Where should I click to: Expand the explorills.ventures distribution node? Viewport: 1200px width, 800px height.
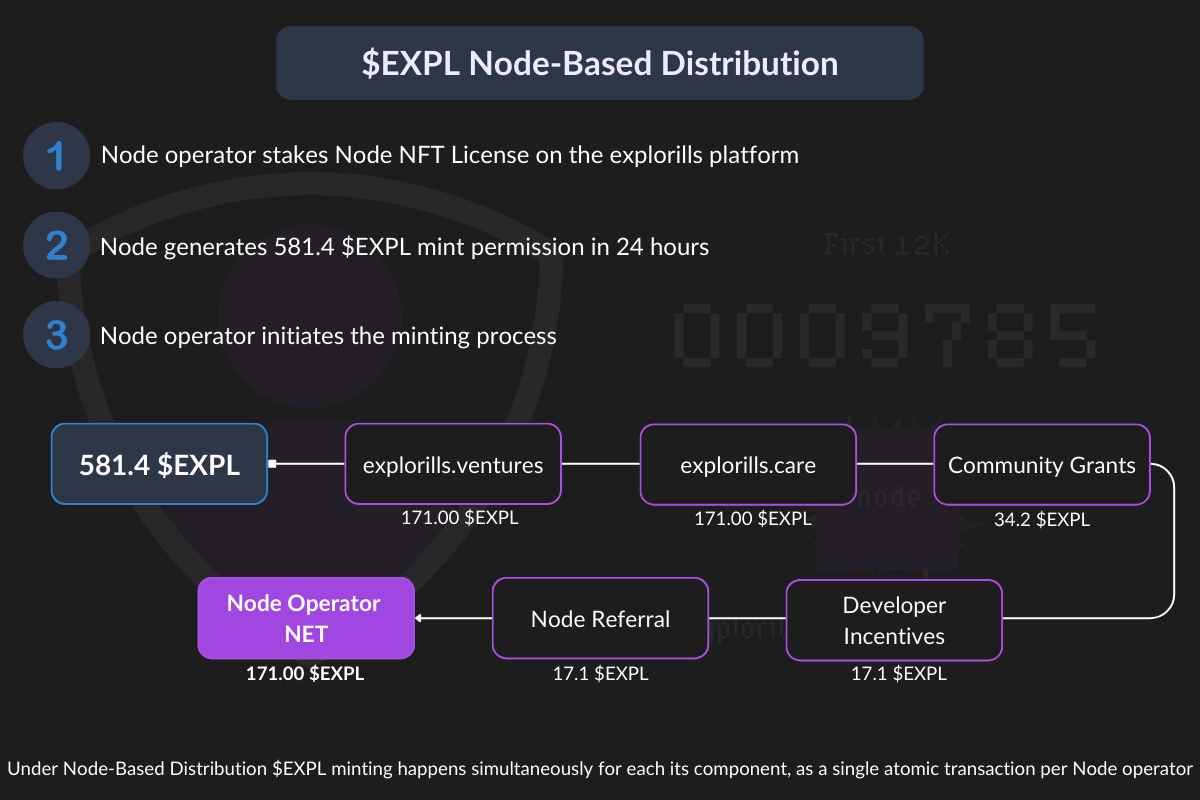coord(452,464)
